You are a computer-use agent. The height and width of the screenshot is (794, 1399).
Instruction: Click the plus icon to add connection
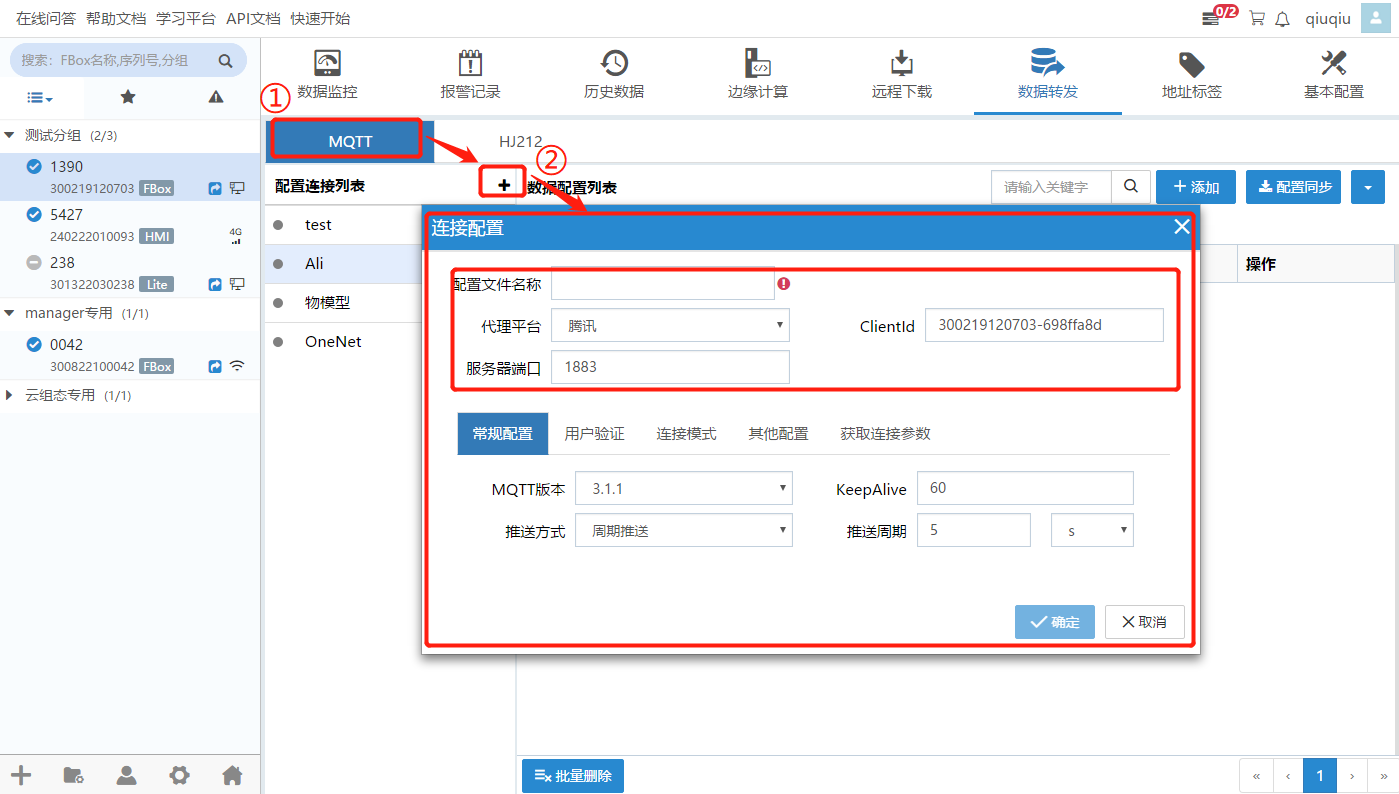[x=504, y=185]
